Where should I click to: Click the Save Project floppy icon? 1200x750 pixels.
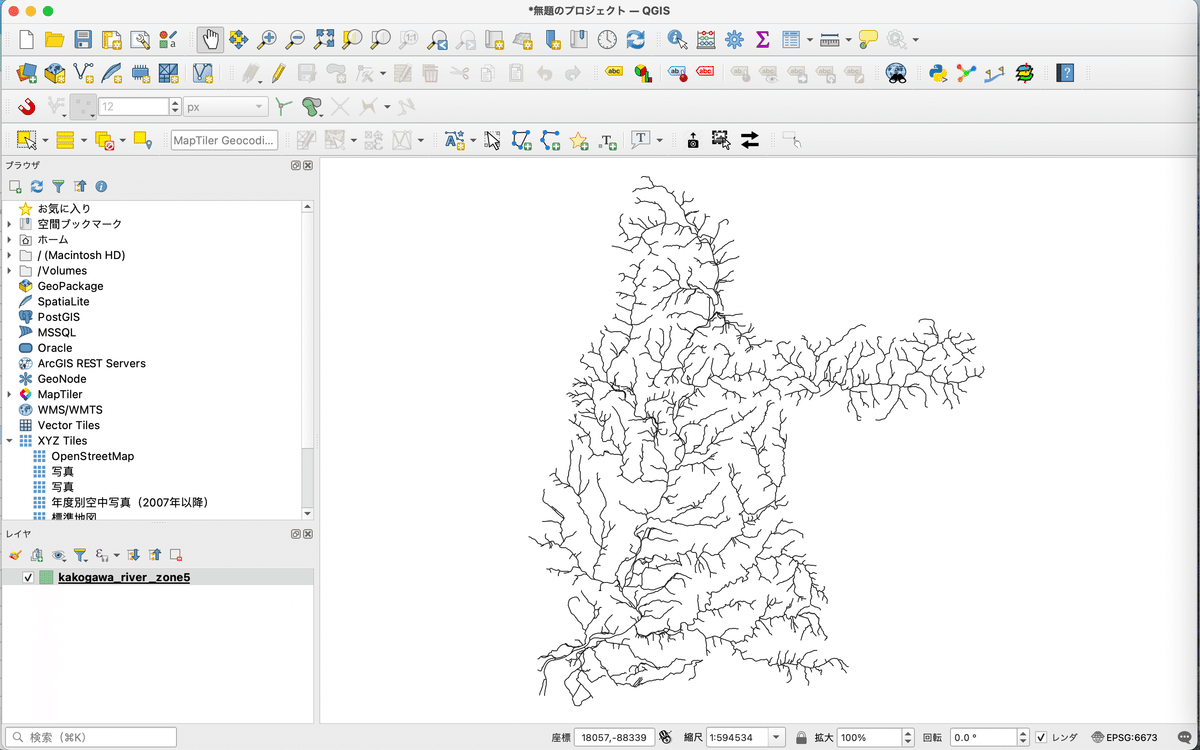pyautogui.click(x=83, y=40)
